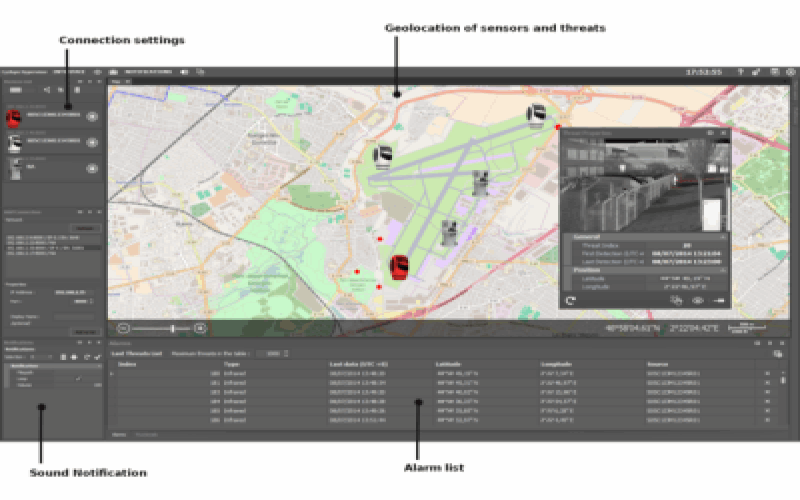Click the share icon in the sensor list toolbar
The height and width of the screenshot is (500, 800).
(46, 90)
